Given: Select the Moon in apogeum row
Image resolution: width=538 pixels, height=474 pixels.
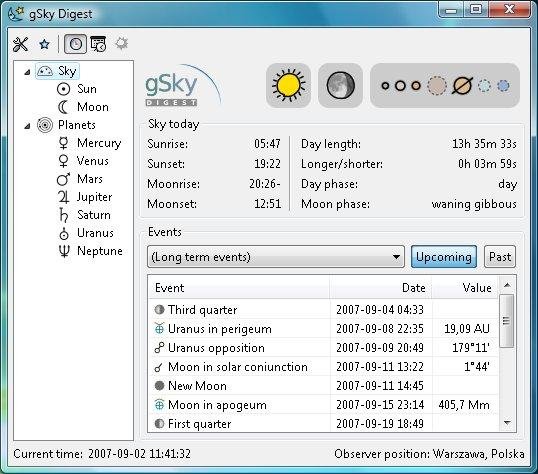Looking at the screenshot, I should coord(323,405).
